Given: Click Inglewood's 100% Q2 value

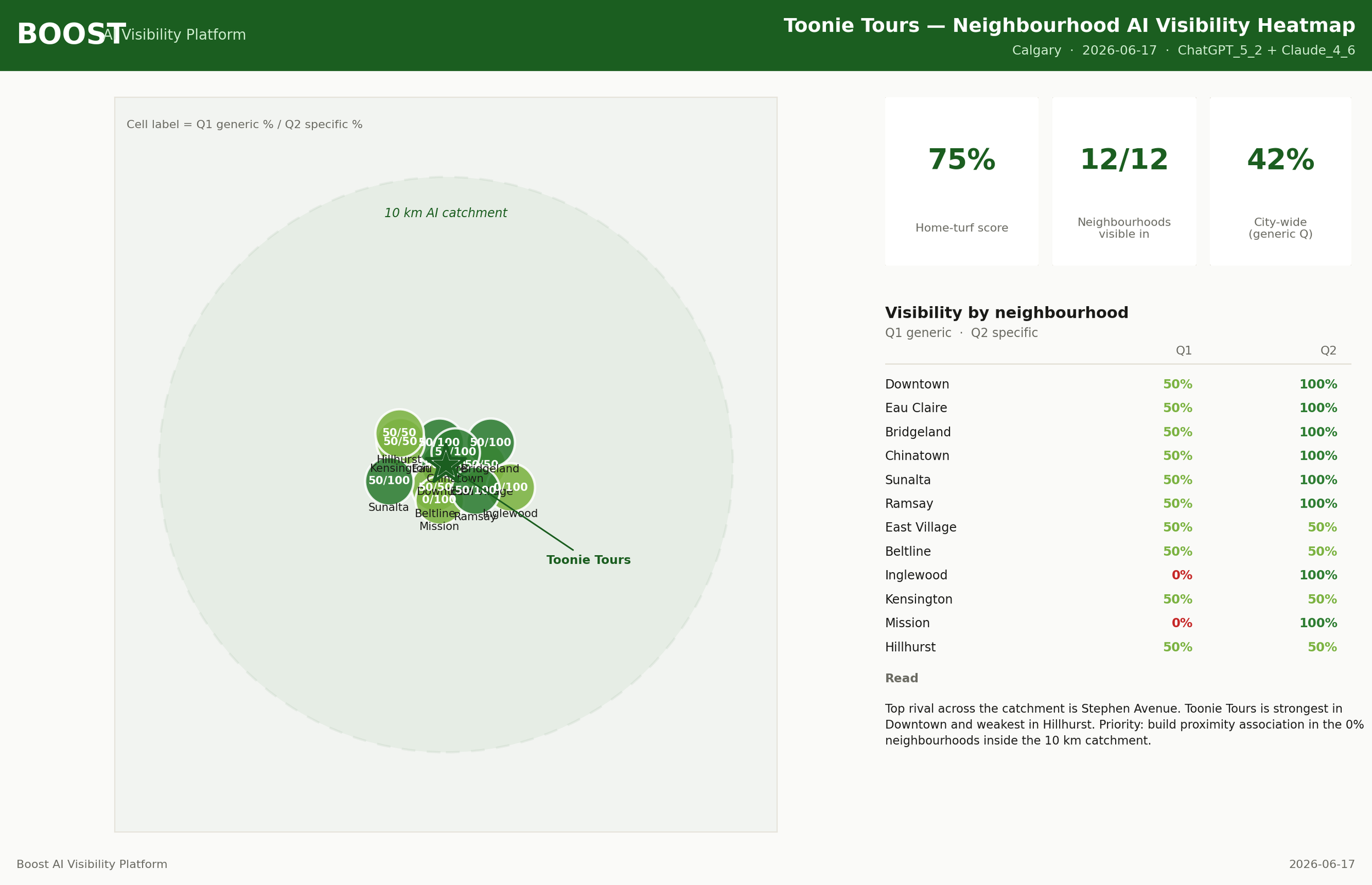Looking at the screenshot, I should pos(1318,575).
